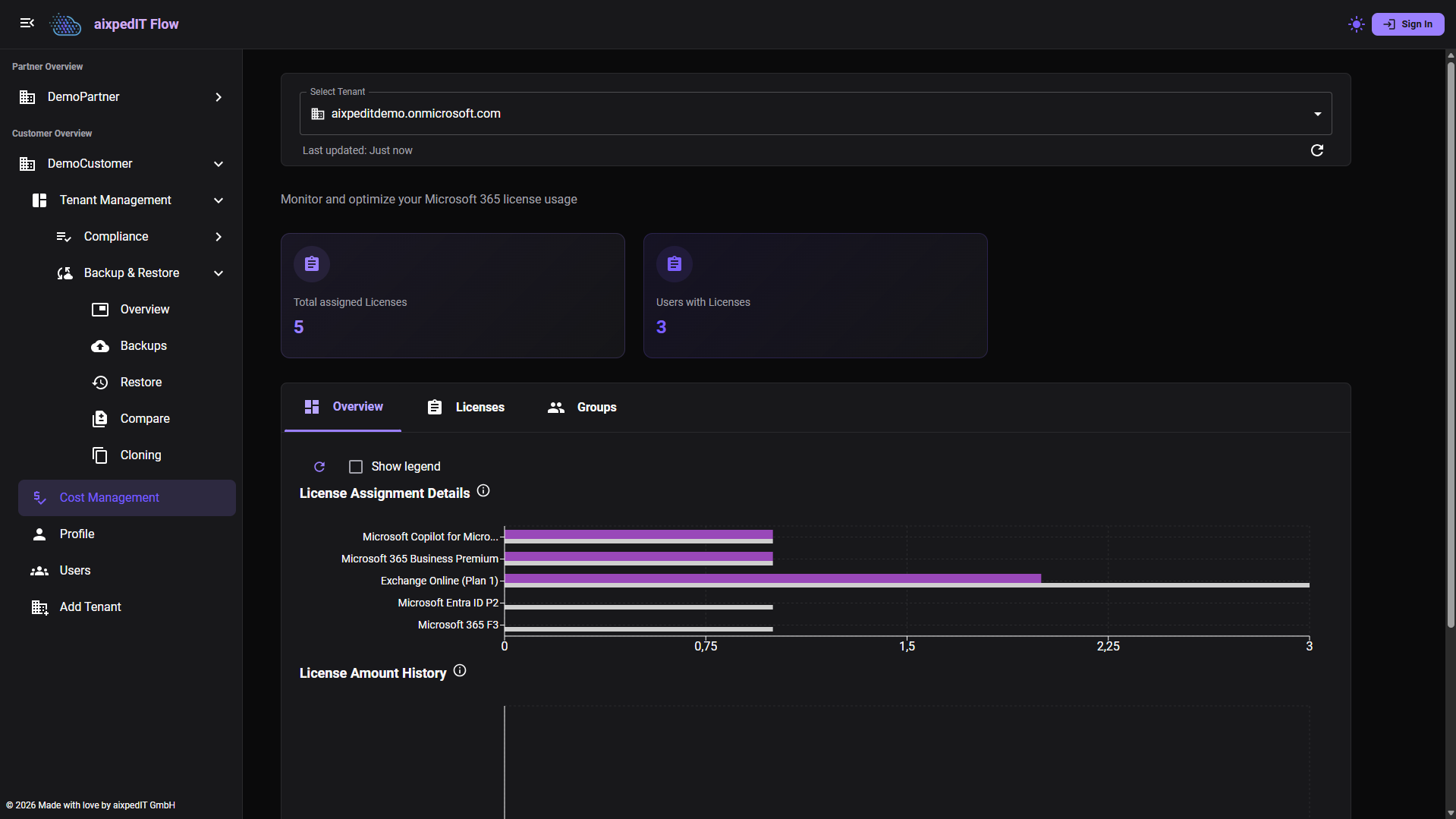Click the DemoCustomer building icon

tap(27, 164)
